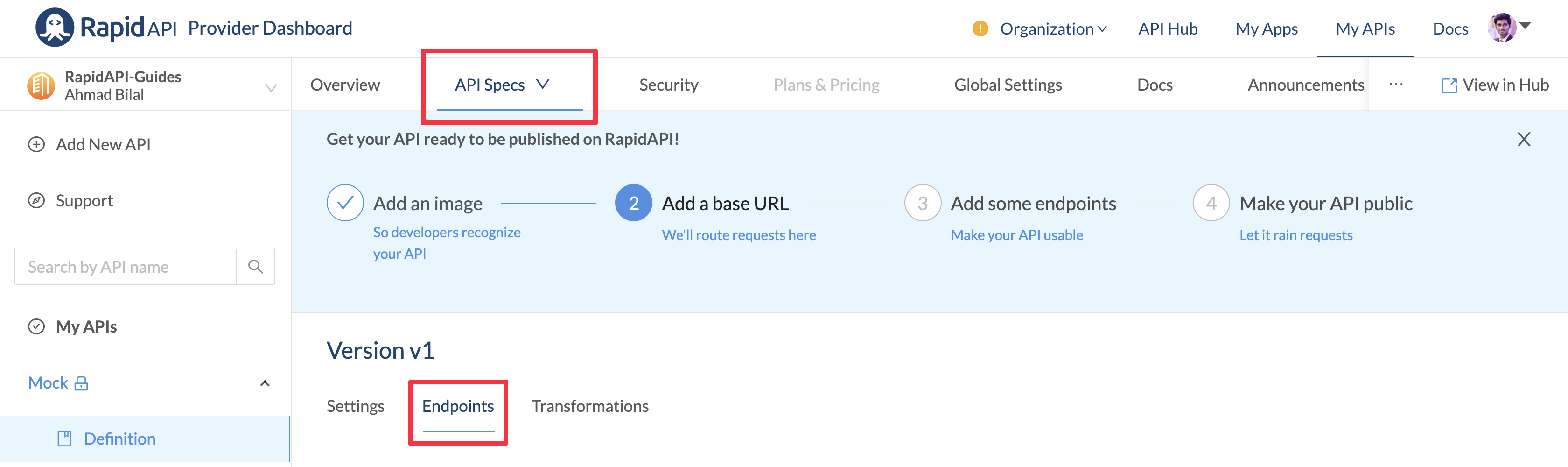Close the publish-ready banner with X
This screenshot has height=467, width=1568.
[x=1524, y=140]
